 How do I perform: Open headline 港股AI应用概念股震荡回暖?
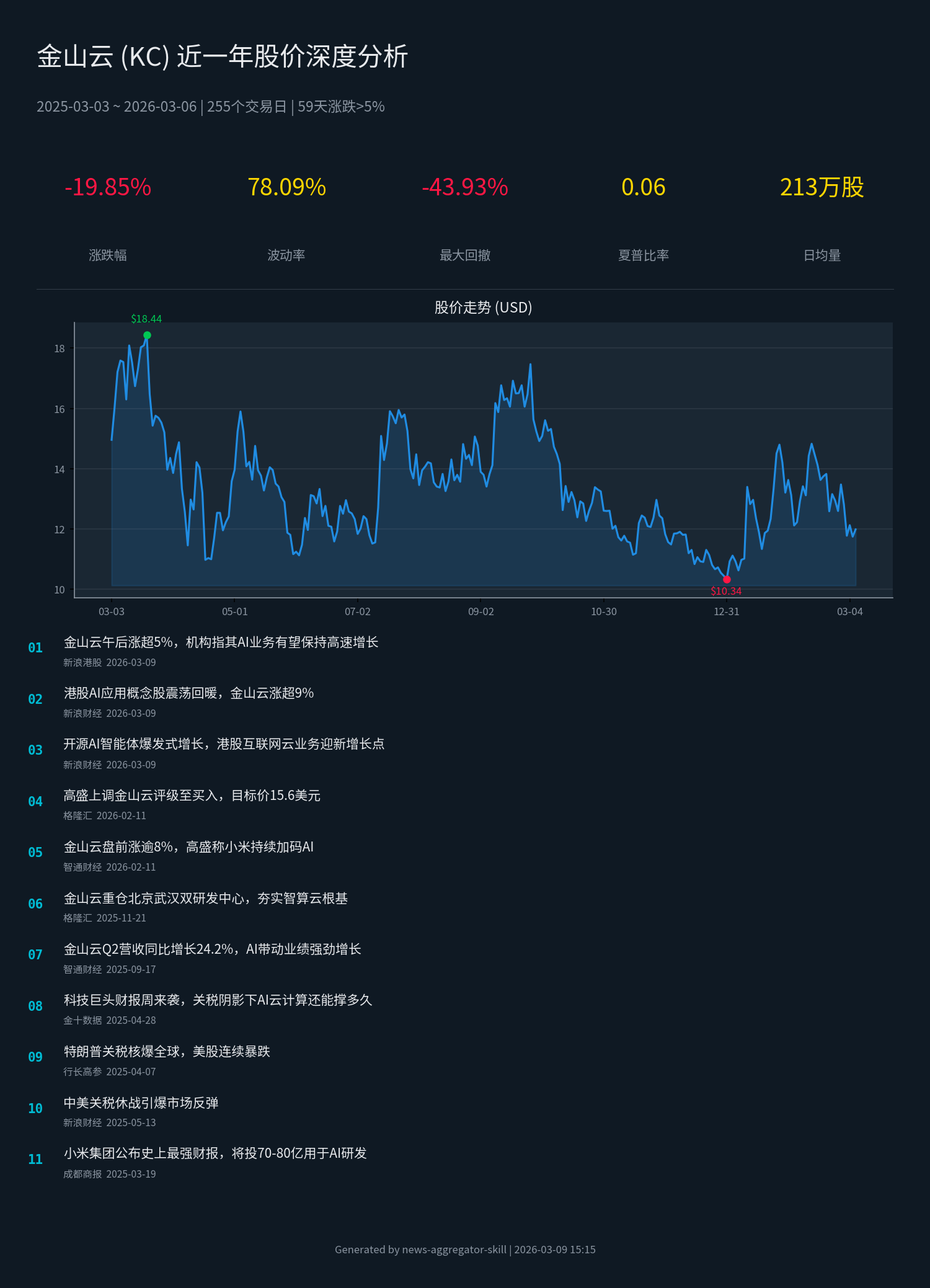[188, 693]
